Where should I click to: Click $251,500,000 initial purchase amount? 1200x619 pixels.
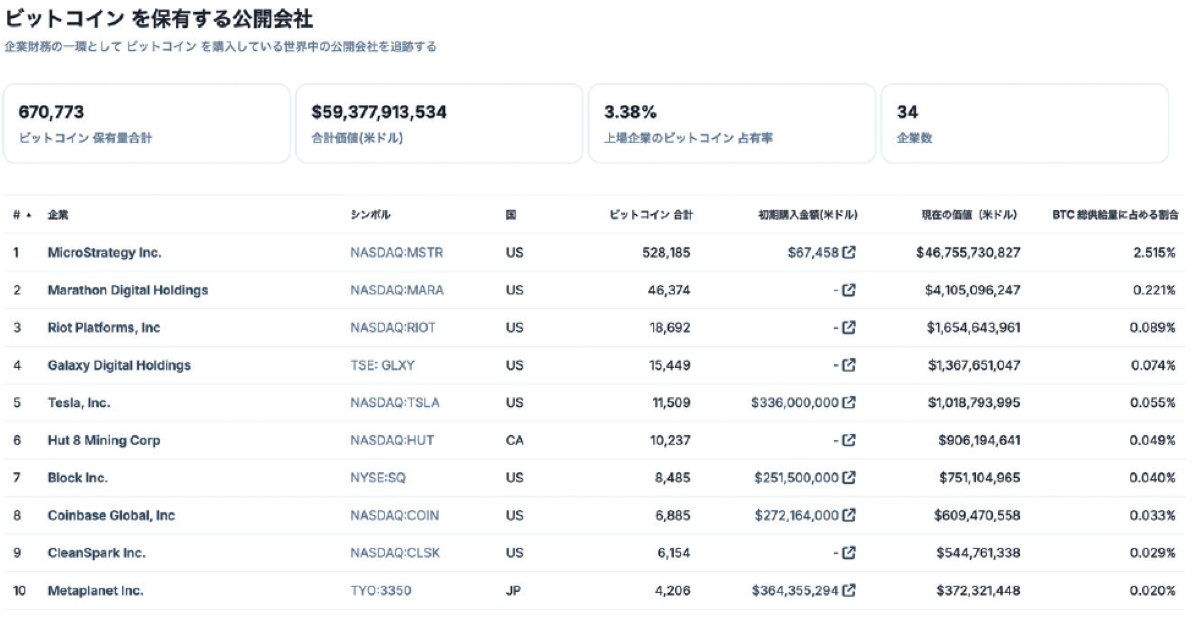tap(797, 478)
